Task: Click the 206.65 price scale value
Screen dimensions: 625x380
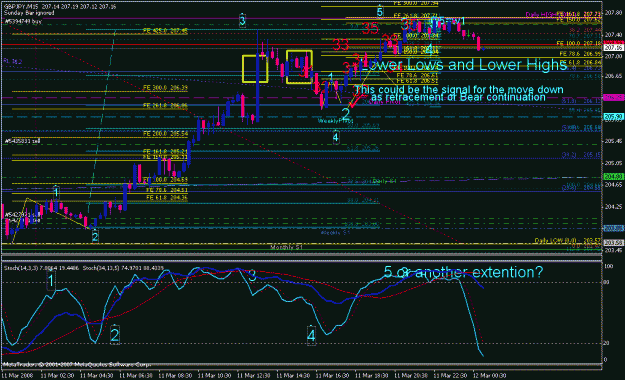Action: pos(613,76)
